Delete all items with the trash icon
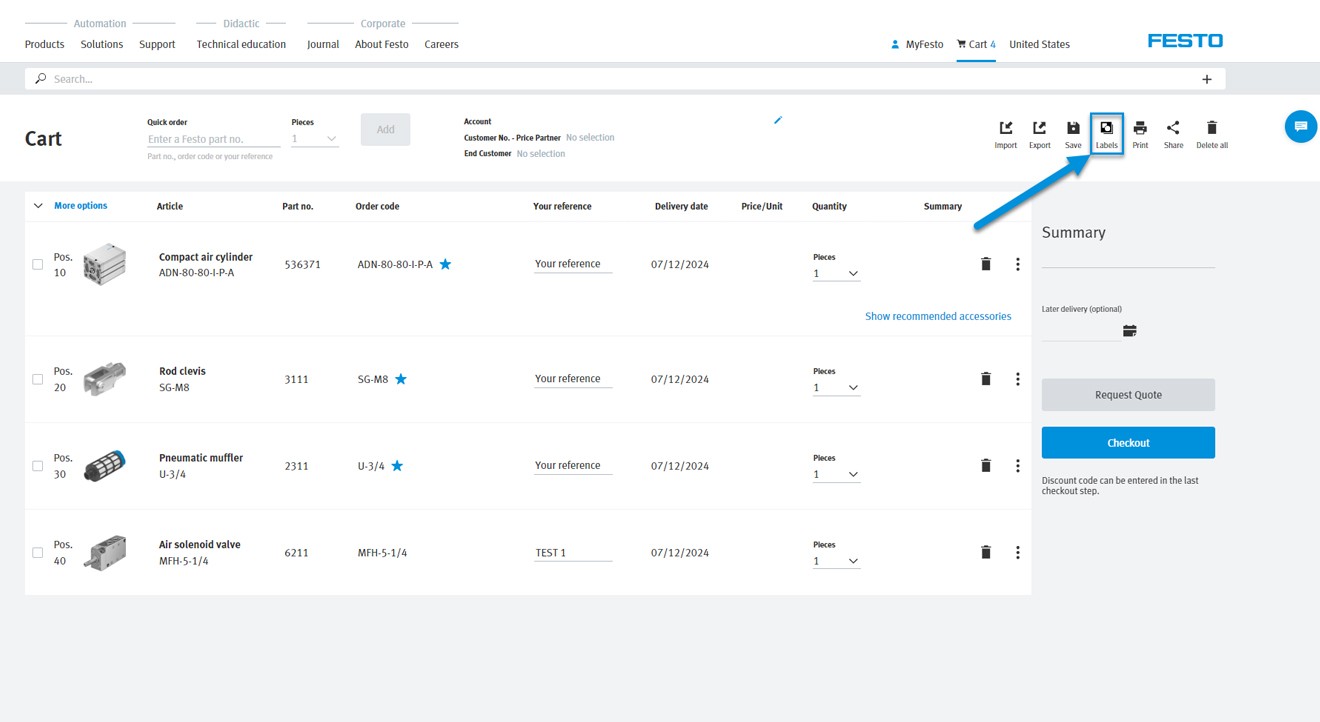This screenshot has height=722, width=1320. (x=1211, y=132)
